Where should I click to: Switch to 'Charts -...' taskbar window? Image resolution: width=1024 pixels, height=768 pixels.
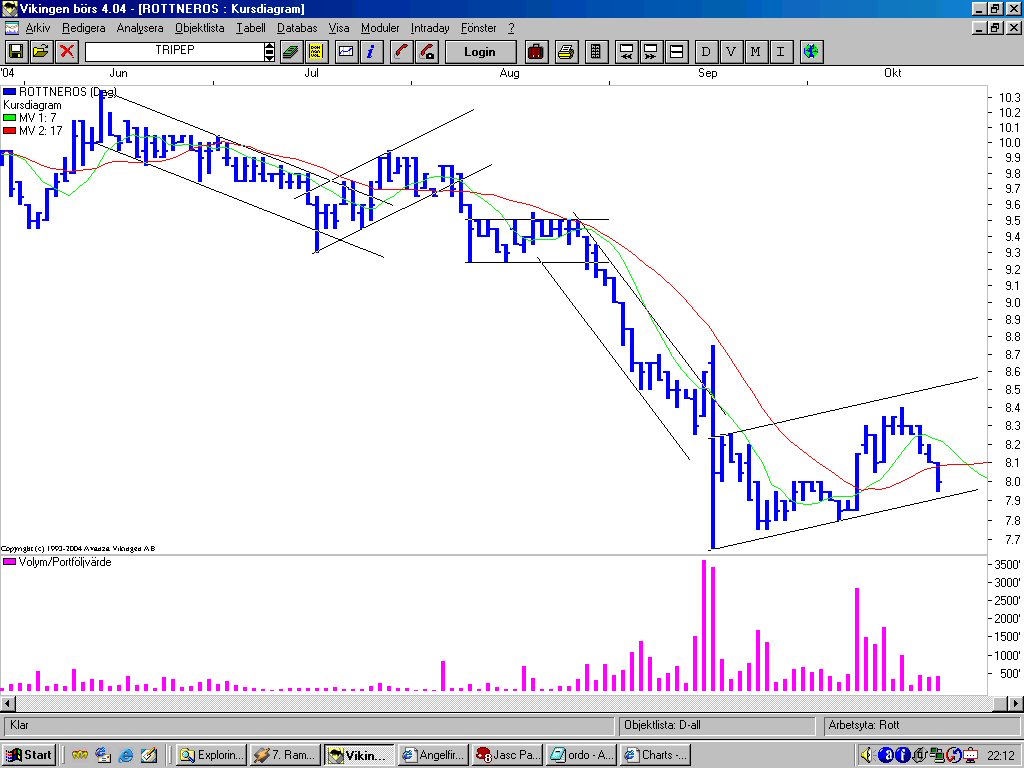pyautogui.click(x=656, y=755)
